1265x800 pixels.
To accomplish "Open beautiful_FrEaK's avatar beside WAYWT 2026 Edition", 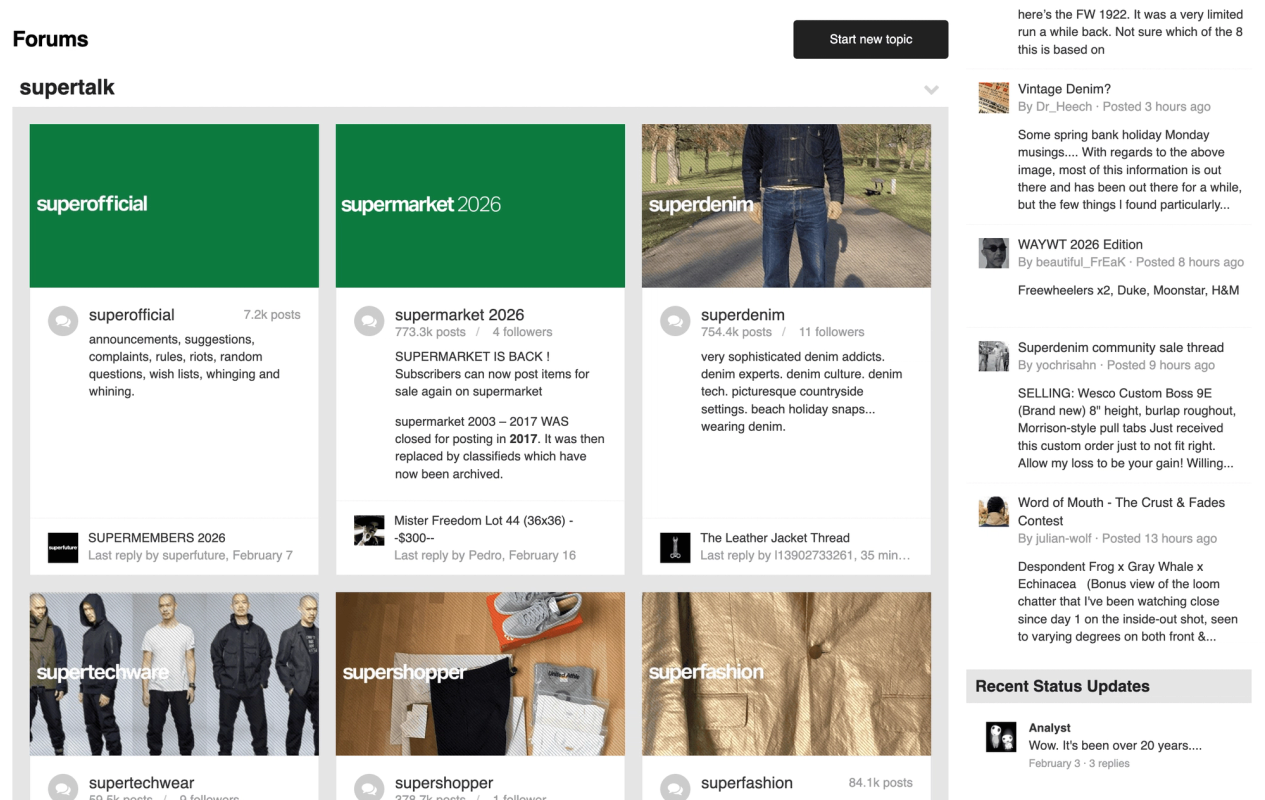I will pyautogui.click(x=993, y=253).
